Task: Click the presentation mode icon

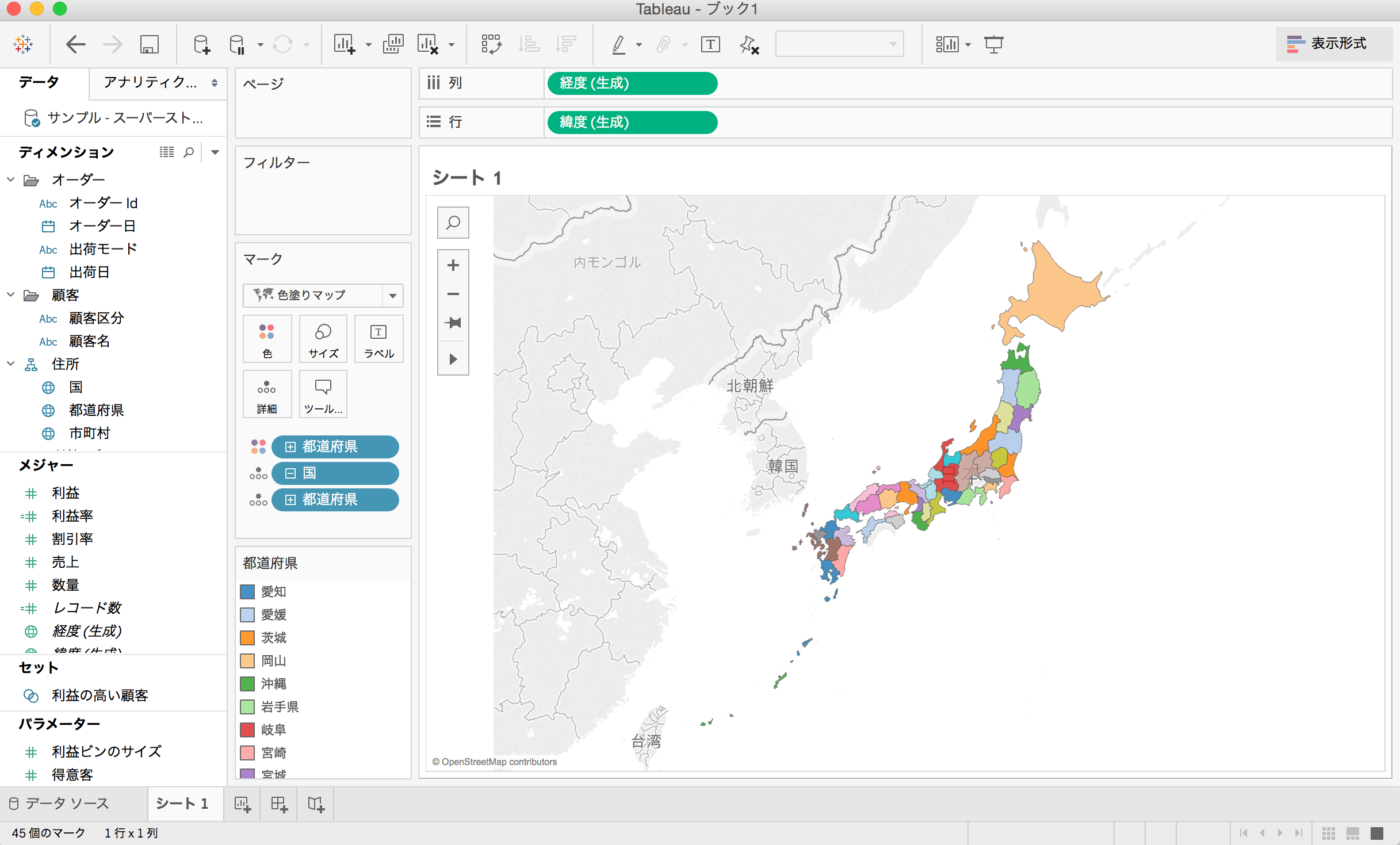Action: click(x=993, y=44)
